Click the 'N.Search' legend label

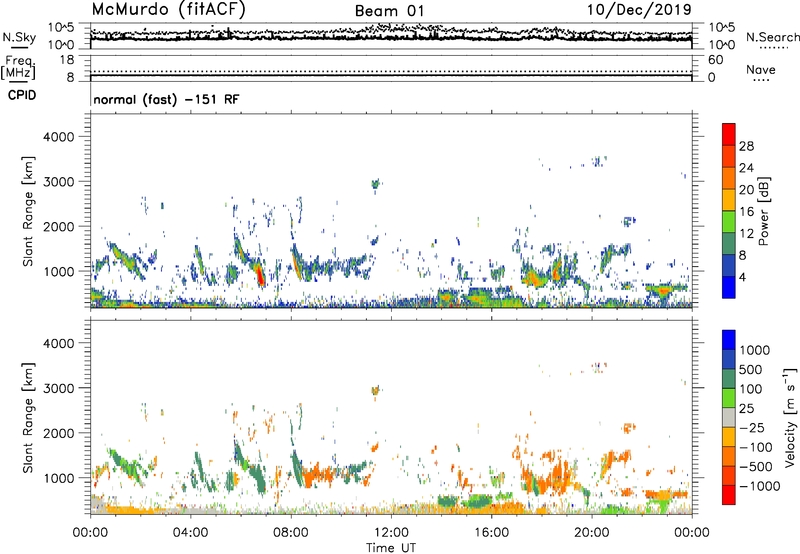click(772, 37)
